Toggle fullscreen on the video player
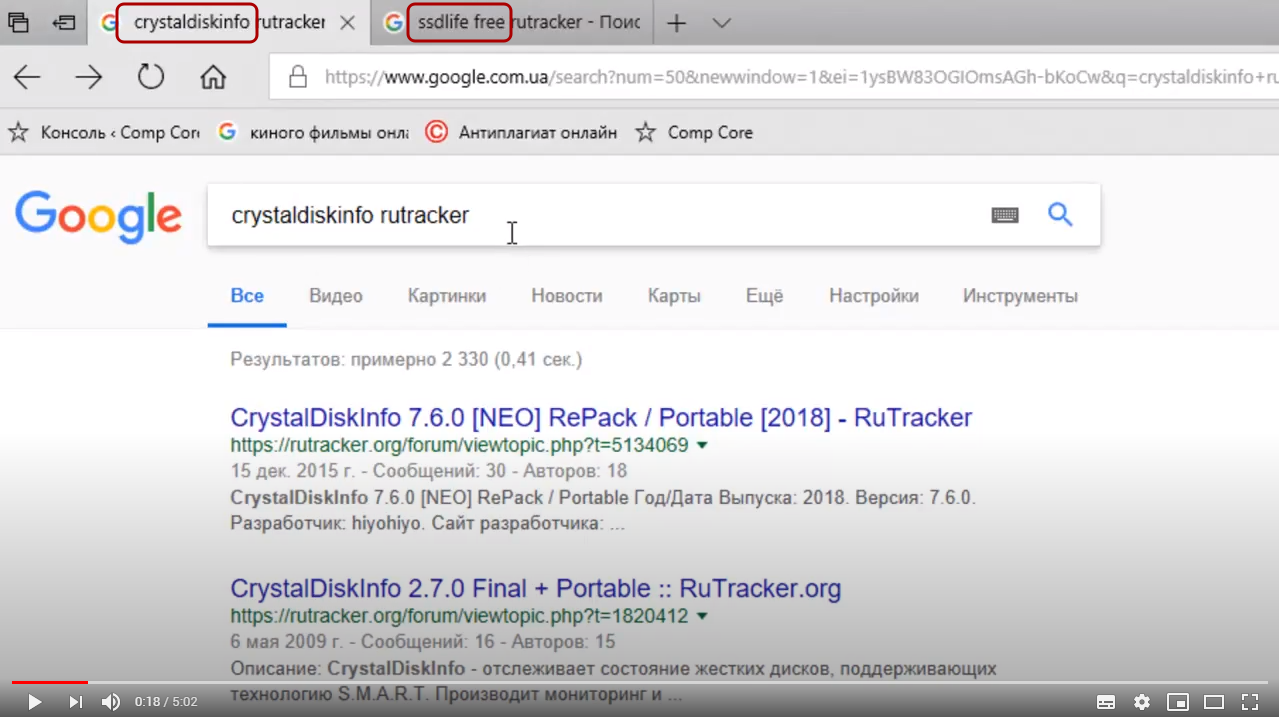The image size is (1279, 717). [1250, 702]
